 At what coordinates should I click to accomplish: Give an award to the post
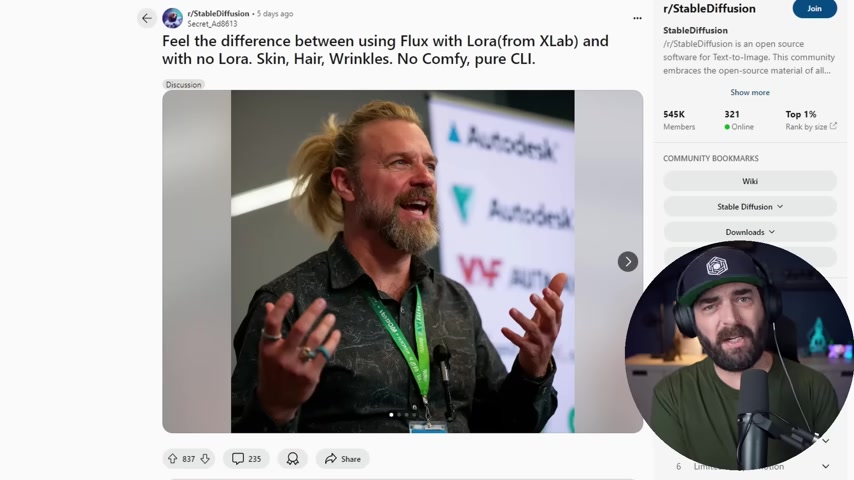point(292,459)
